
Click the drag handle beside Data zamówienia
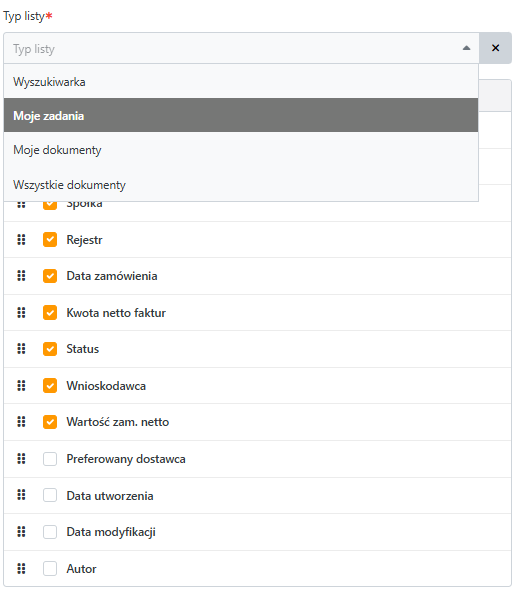click(21, 276)
